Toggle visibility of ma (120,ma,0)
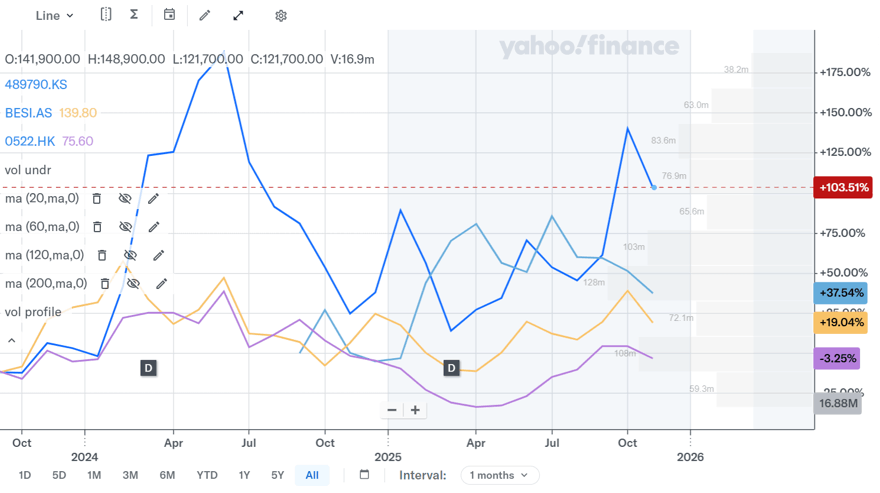Viewport: 880px width, 493px height. [130, 255]
